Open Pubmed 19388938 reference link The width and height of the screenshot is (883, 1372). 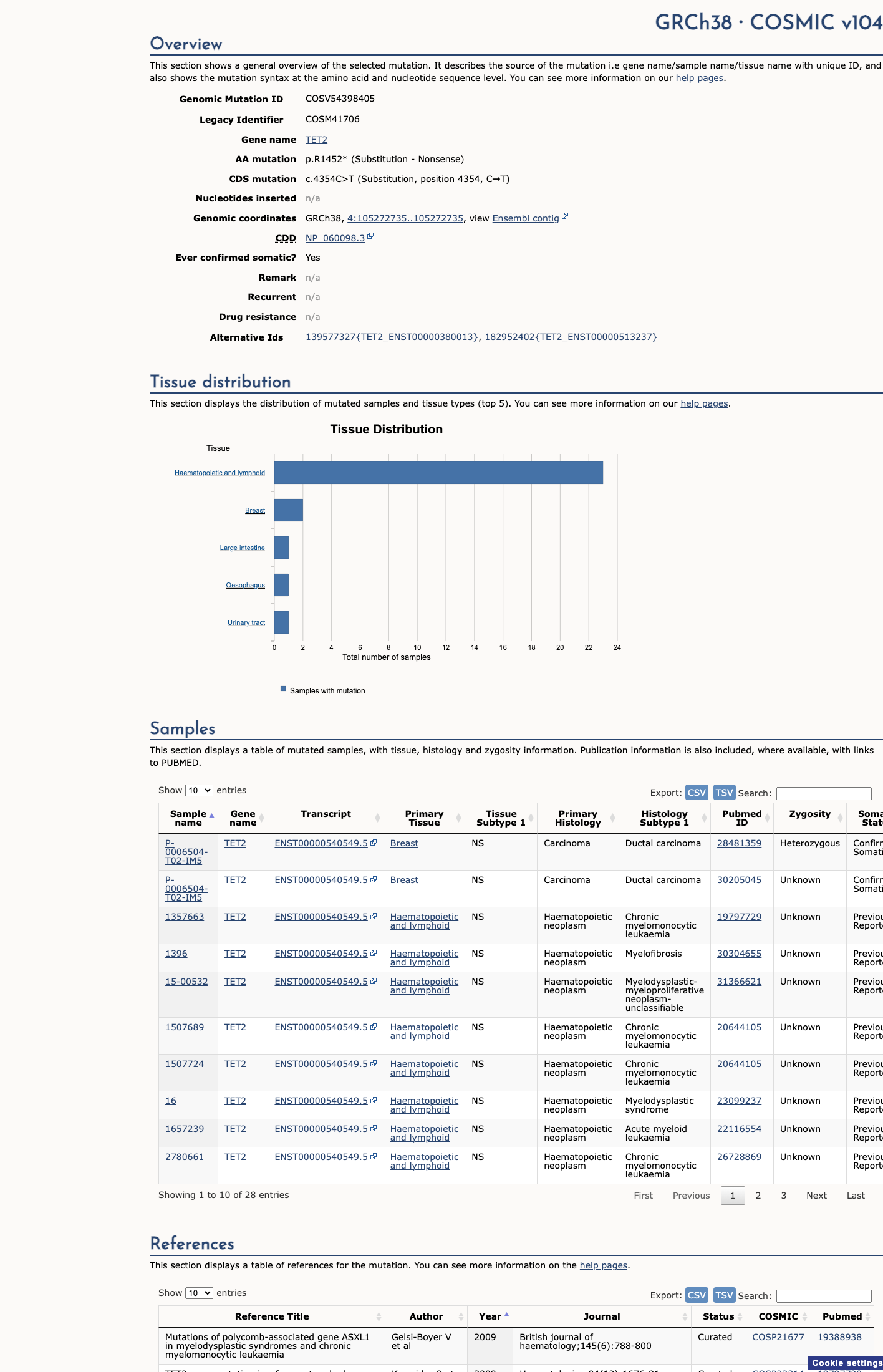click(839, 1337)
